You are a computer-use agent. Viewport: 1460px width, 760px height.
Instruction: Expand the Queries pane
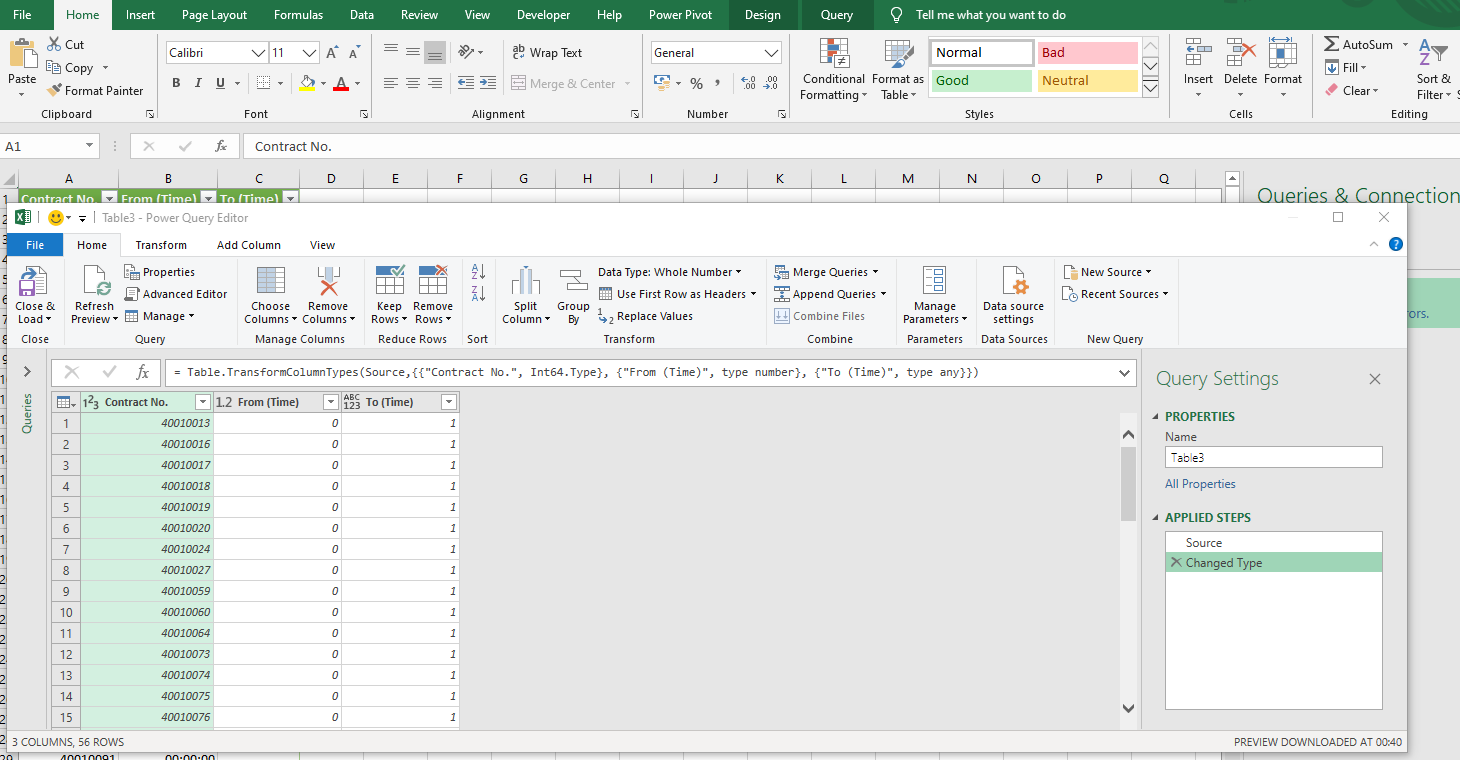(27, 372)
